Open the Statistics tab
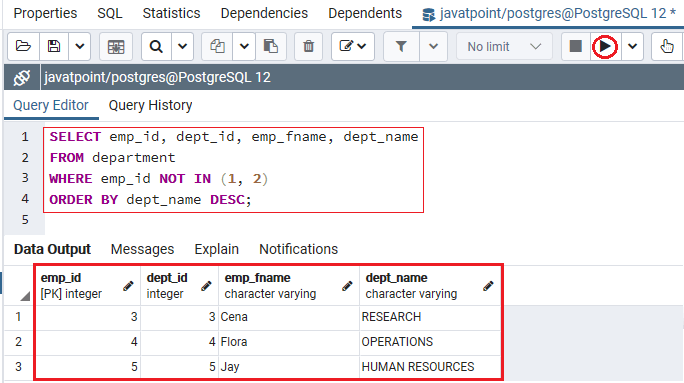Viewport: 684px width, 383px height. (x=171, y=14)
